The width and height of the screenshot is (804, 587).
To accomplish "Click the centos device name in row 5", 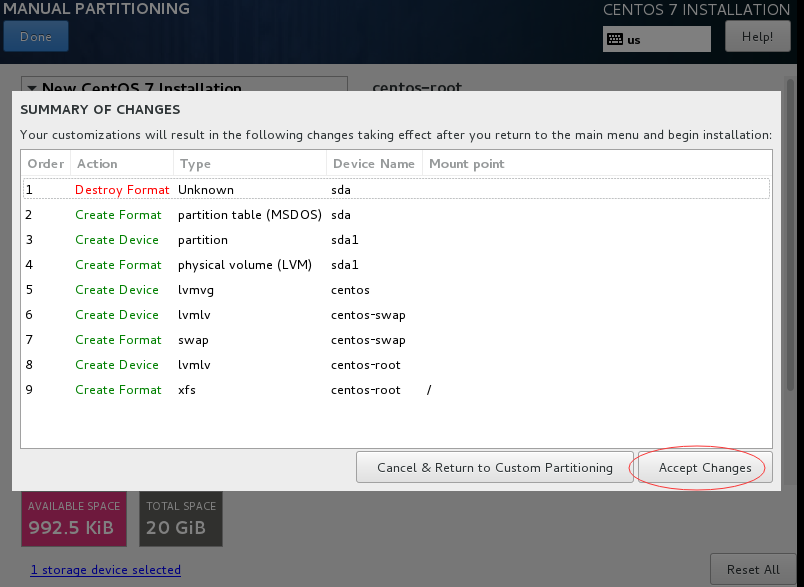I will [350, 290].
